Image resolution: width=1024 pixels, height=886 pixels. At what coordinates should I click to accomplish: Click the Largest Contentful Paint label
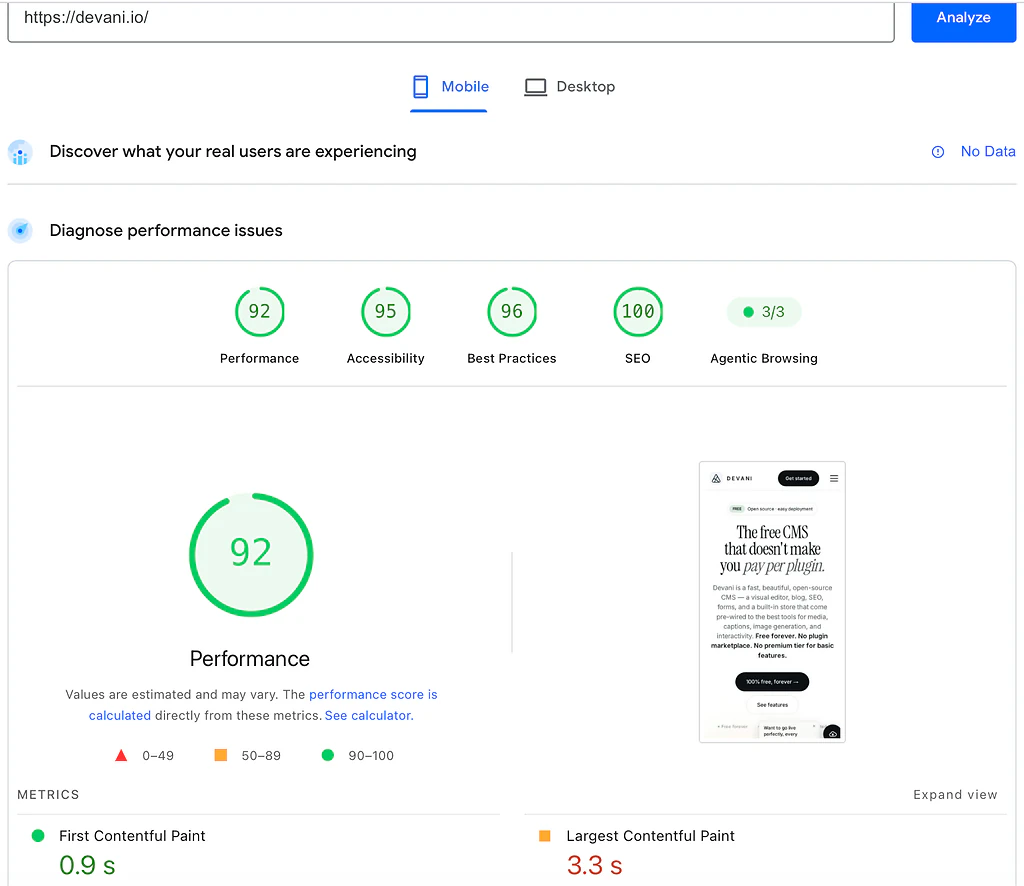650,836
